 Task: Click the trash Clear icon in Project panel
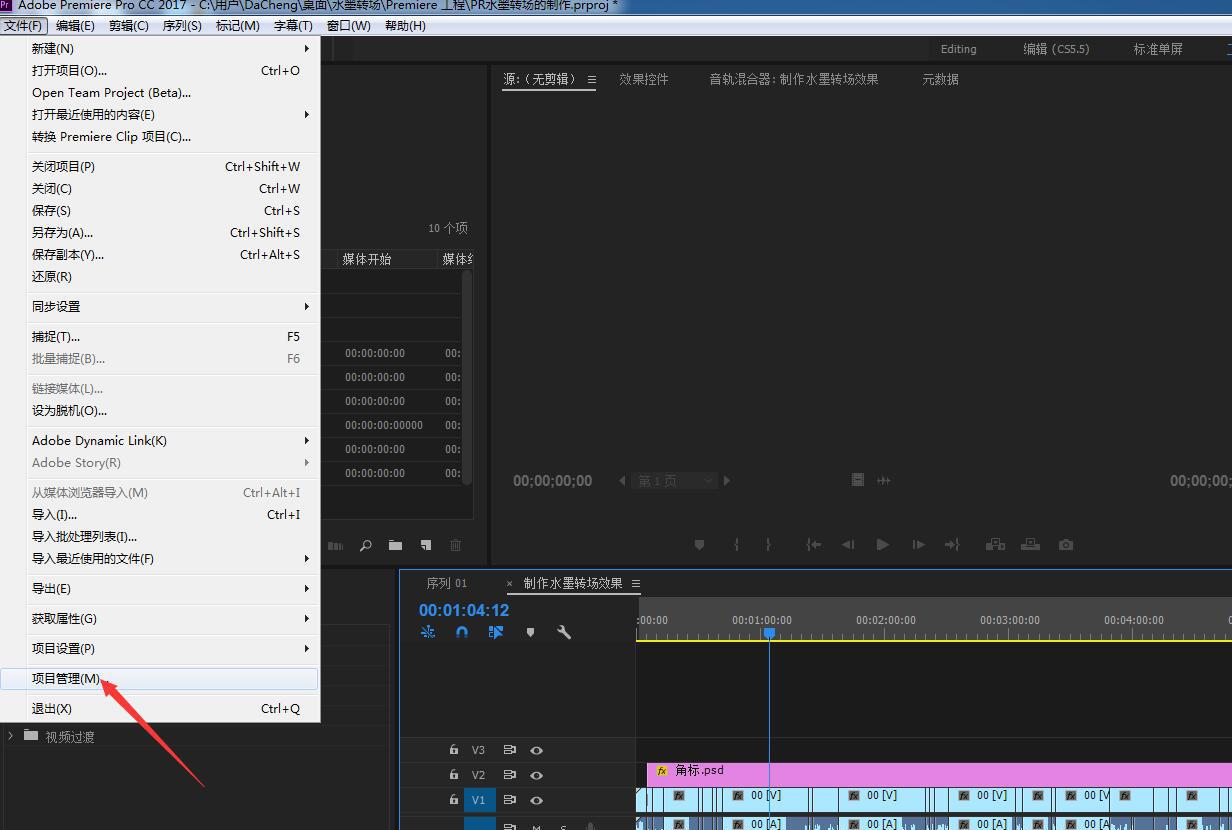pos(456,545)
